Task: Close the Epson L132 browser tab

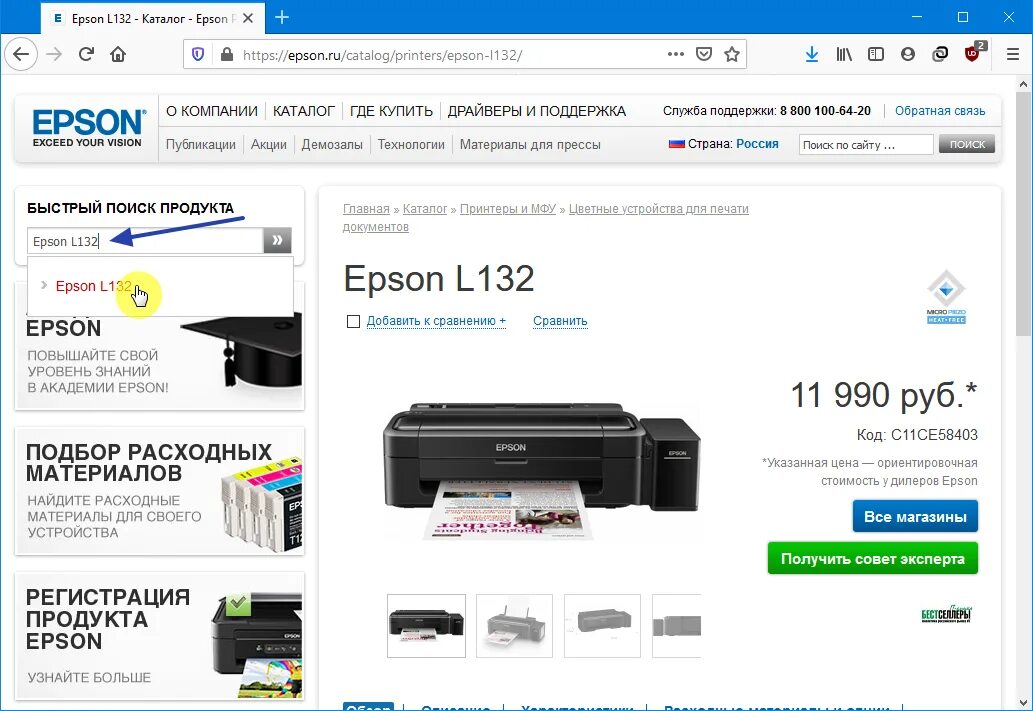Action: [x=248, y=18]
